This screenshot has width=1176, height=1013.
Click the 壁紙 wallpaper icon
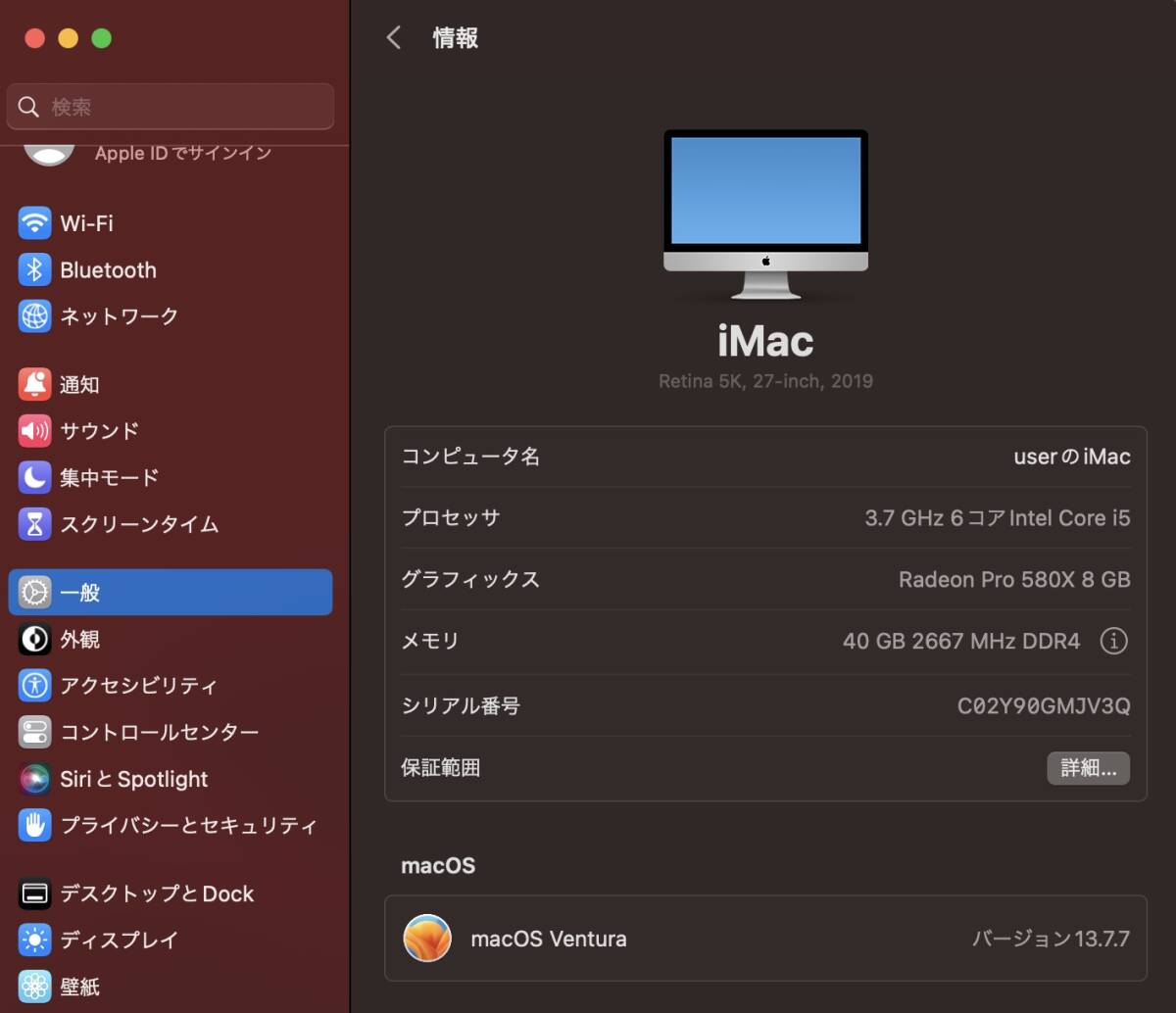click(x=34, y=987)
